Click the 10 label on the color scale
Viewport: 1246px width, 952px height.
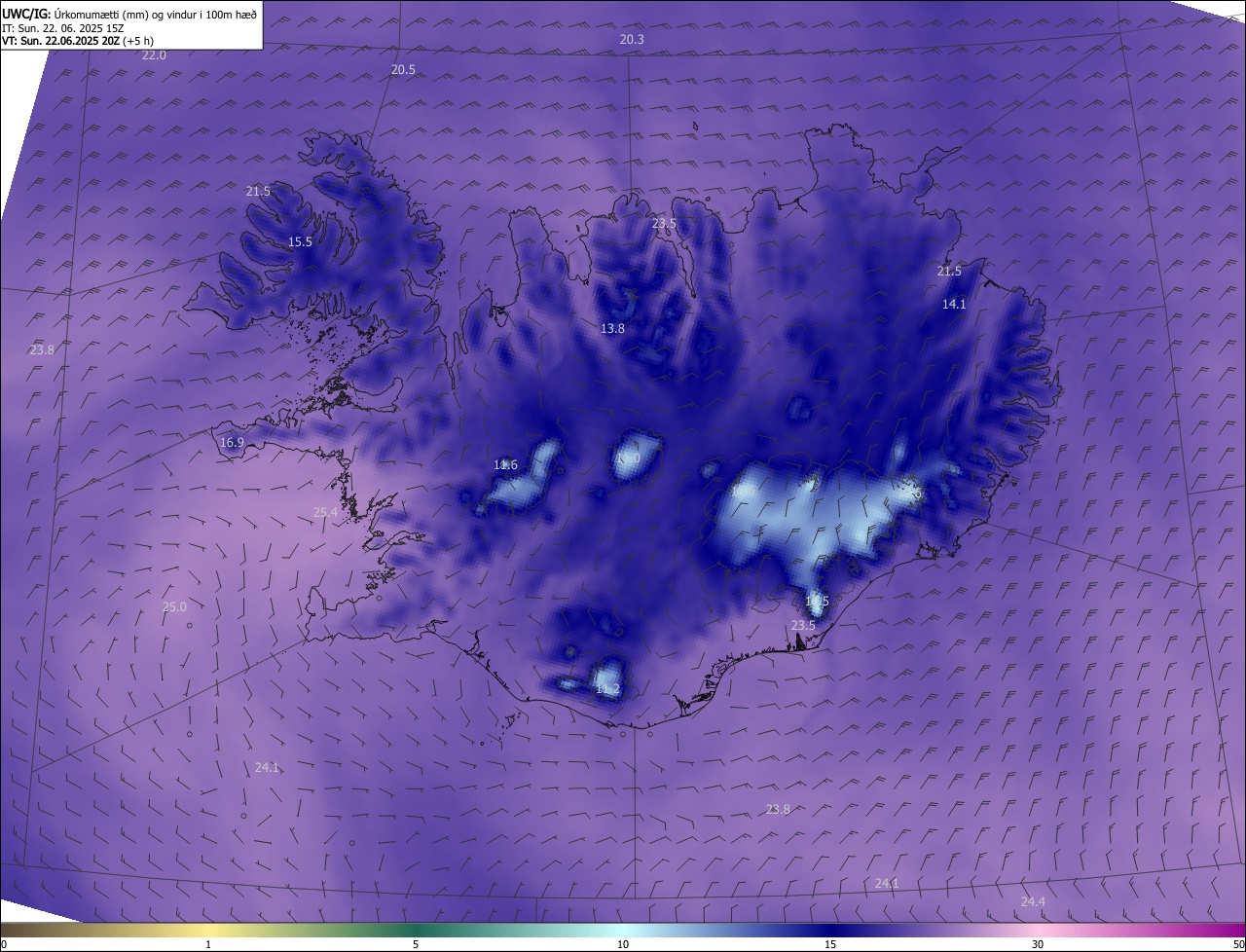[623, 944]
